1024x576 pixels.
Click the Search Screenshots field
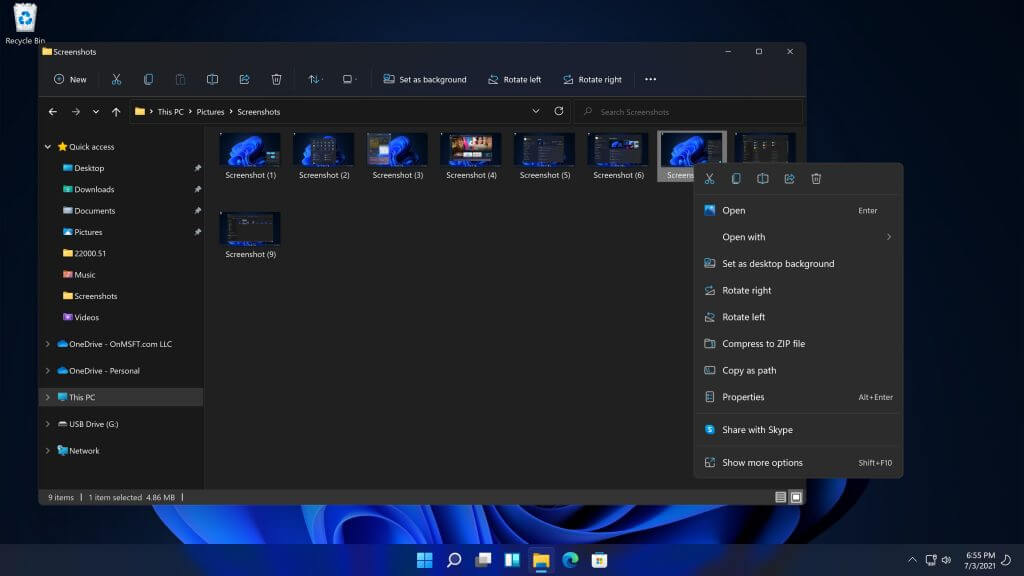(688, 112)
